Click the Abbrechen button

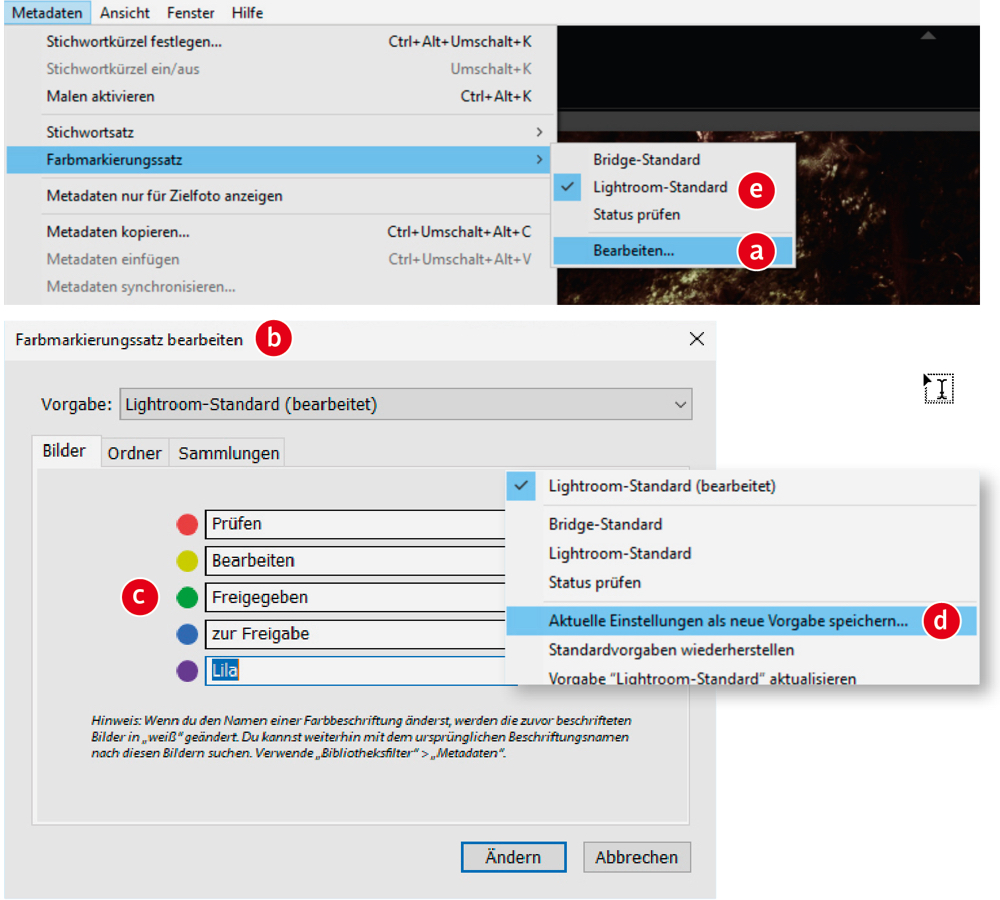[636, 857]
